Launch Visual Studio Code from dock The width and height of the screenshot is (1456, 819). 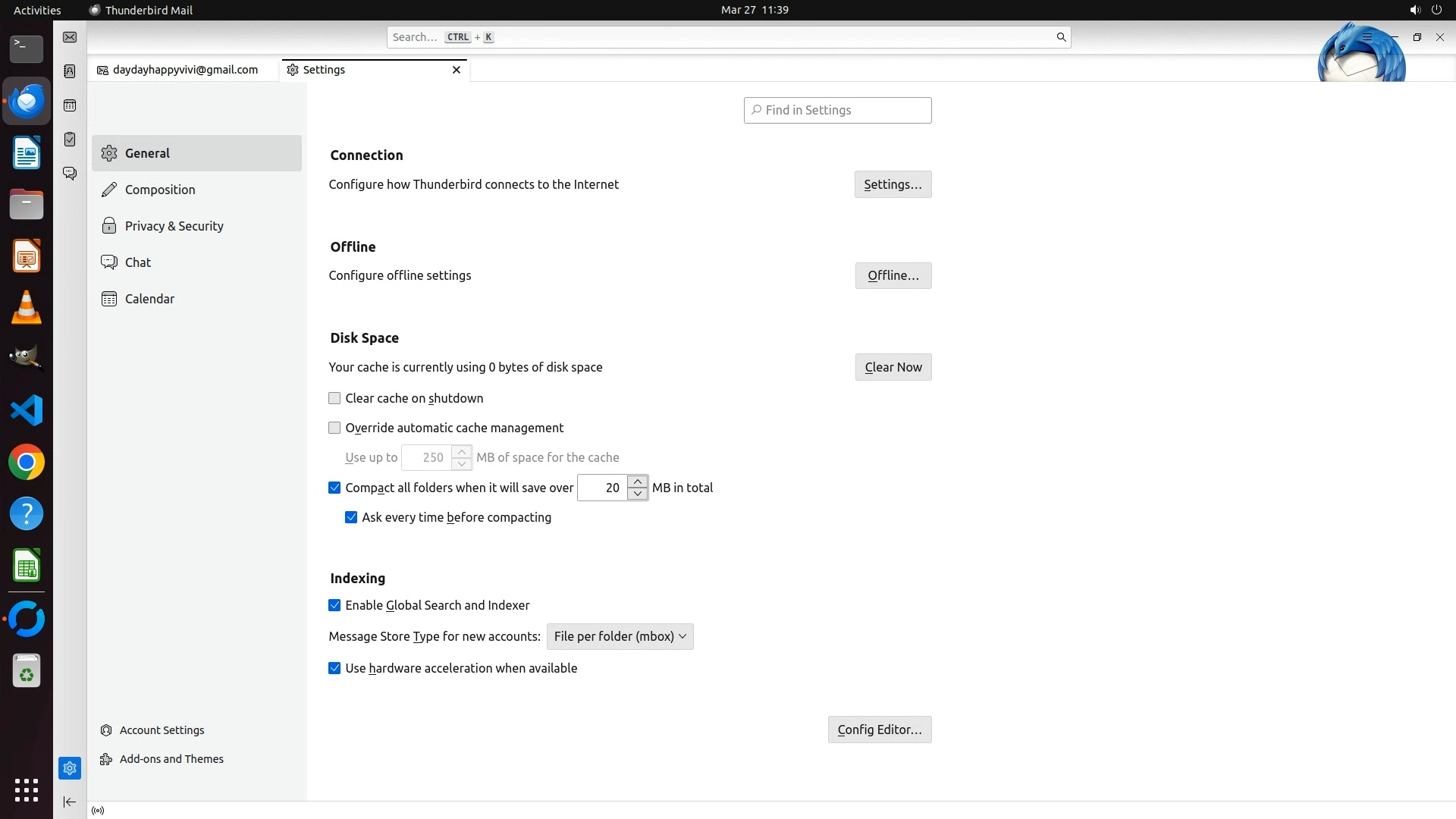[x=27, y=410]
